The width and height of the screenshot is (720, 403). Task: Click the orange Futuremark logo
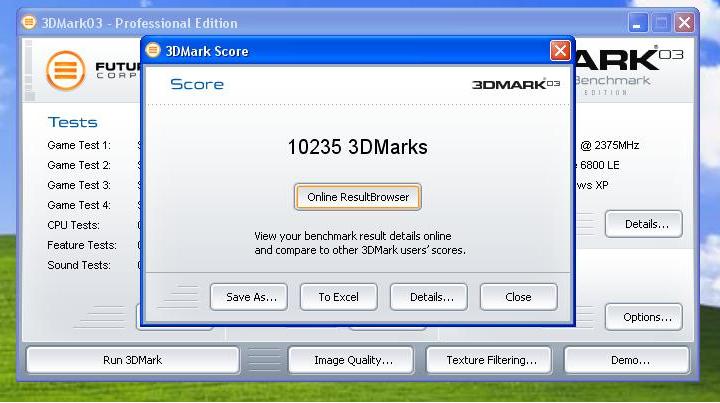point(66,71)
